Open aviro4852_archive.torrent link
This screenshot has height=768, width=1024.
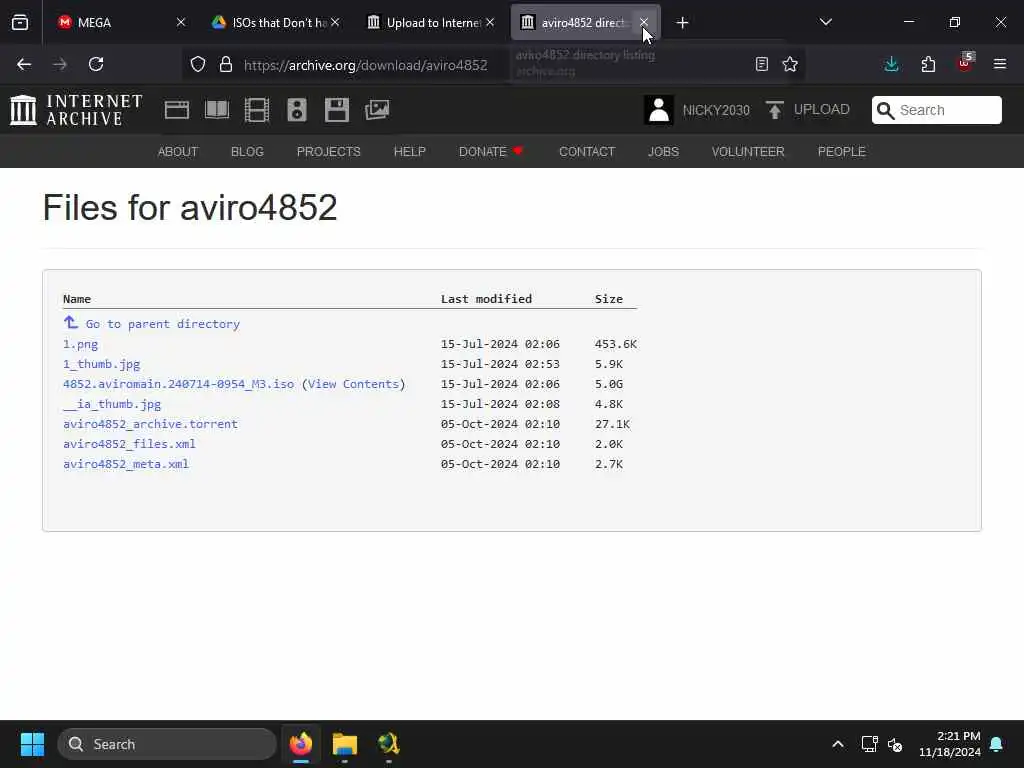pyautogui.click(x=150, y=424)
